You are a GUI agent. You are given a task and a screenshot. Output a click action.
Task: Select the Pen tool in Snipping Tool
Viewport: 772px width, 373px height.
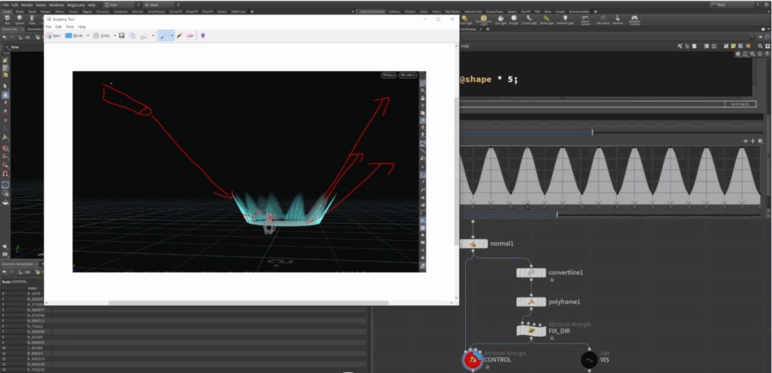click(x=163, y=35)
